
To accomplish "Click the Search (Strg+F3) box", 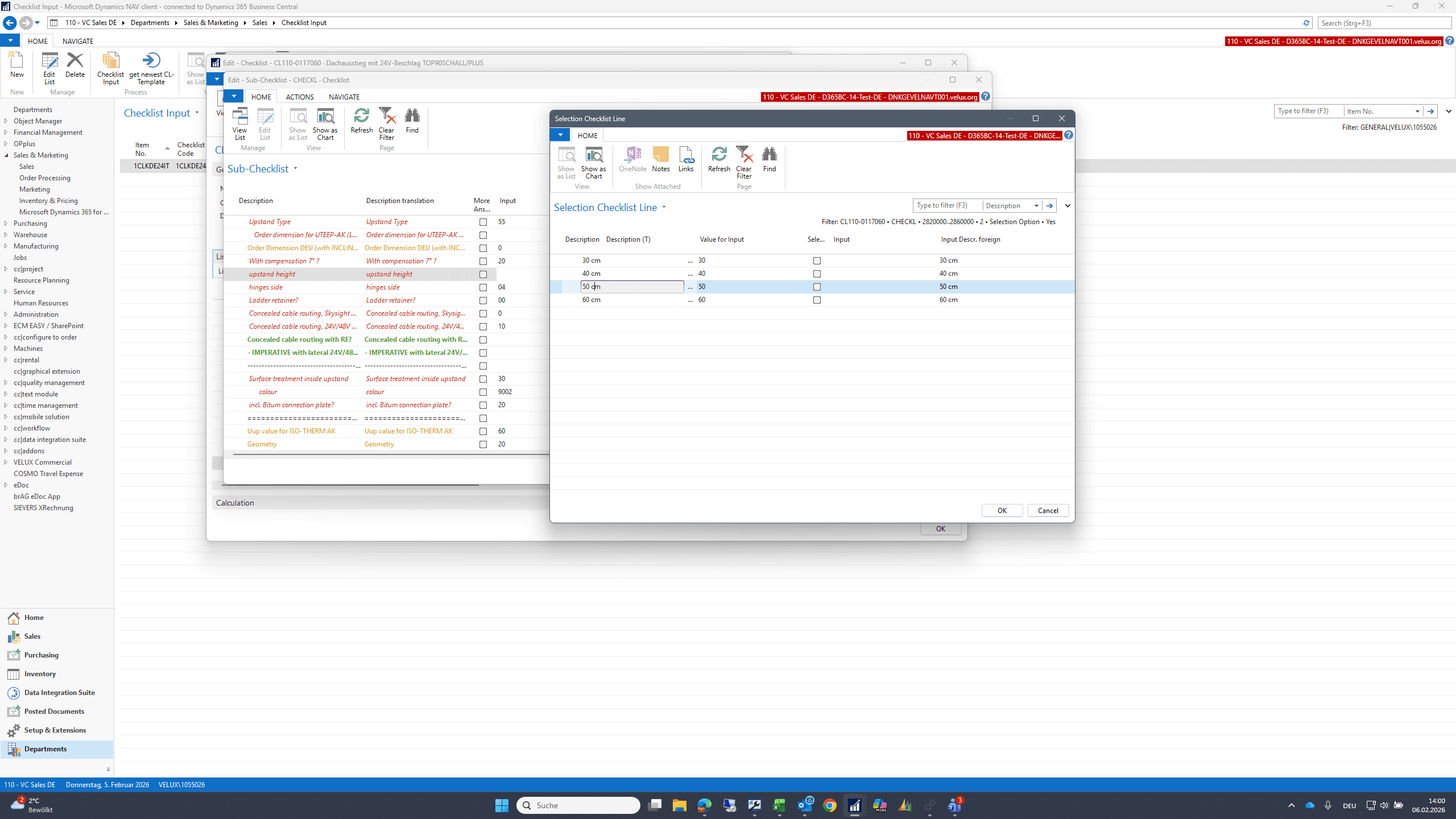I will click(1384, 23).
